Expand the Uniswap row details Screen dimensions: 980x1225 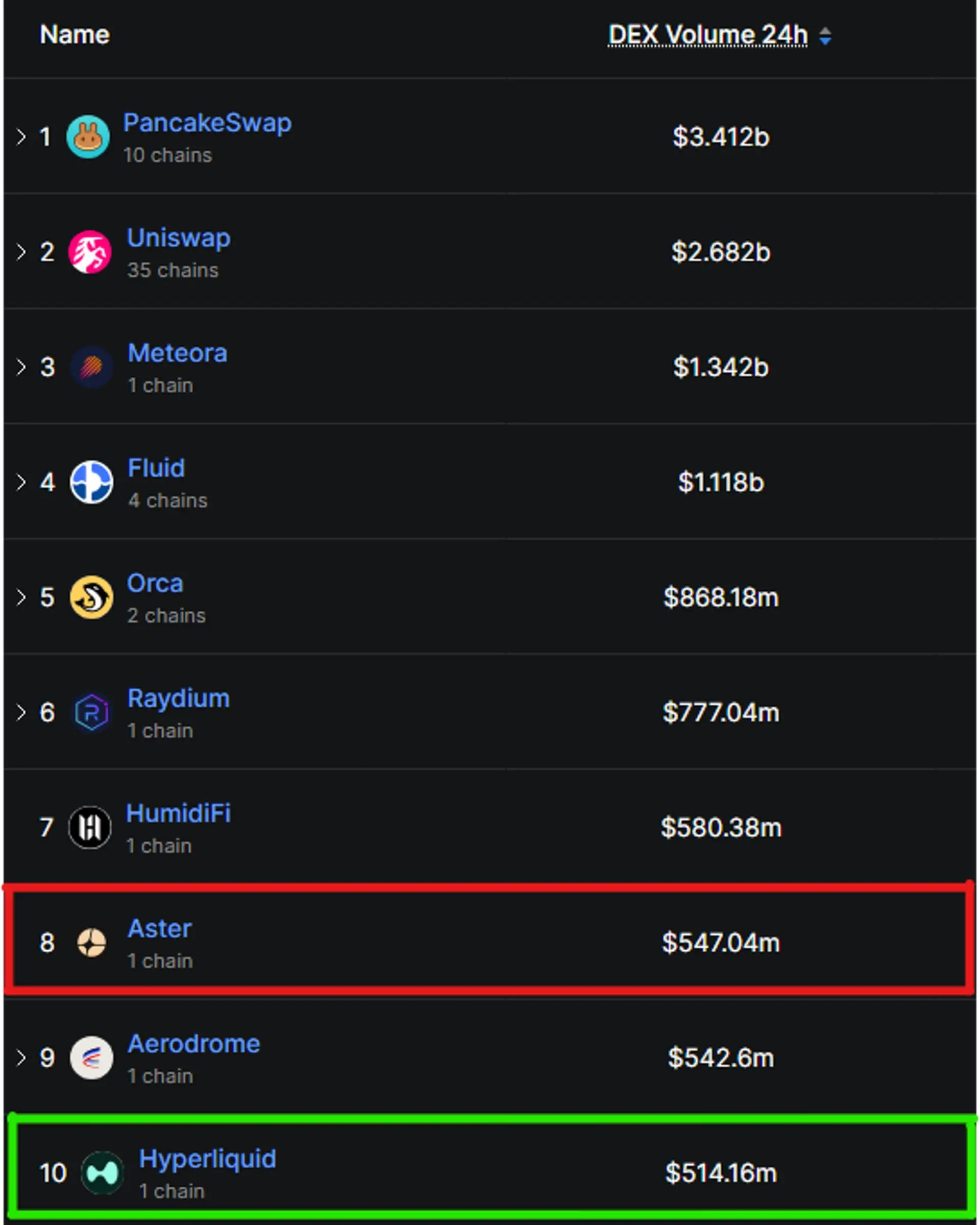(21, 252)
